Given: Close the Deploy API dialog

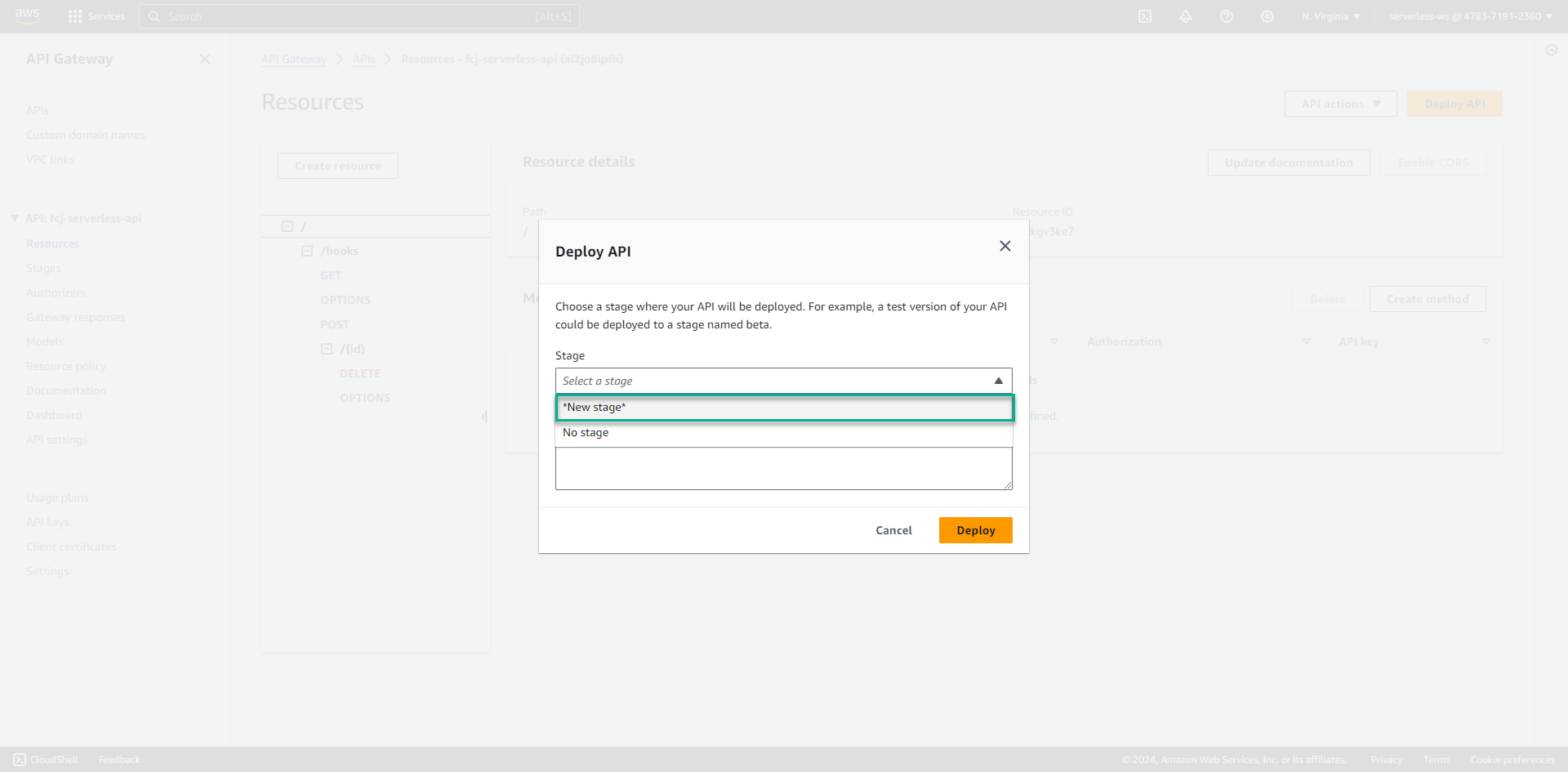Looking at the screenshot, I should tap(1005, 246).
